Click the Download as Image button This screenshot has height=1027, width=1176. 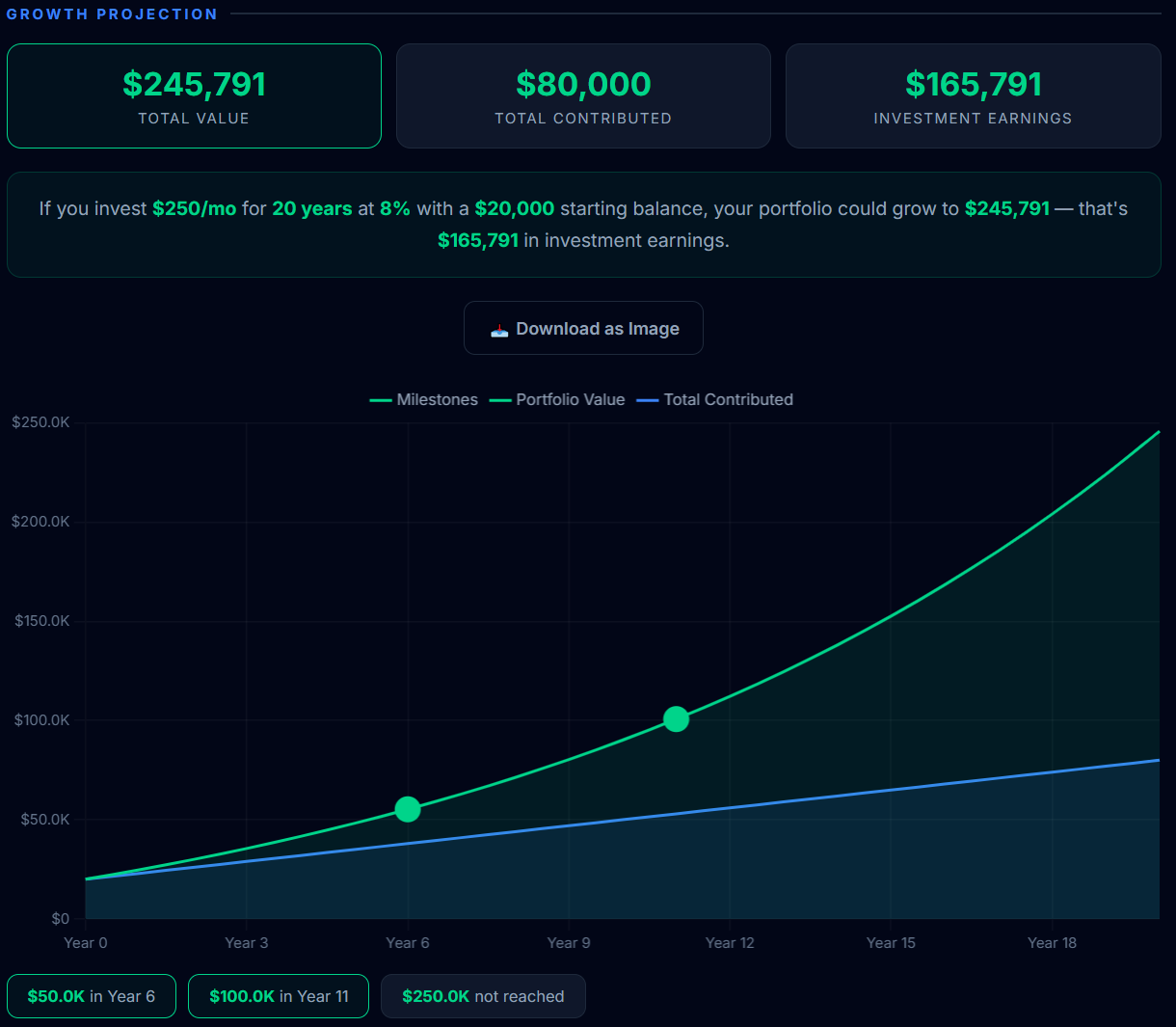(x=583, y=328)
